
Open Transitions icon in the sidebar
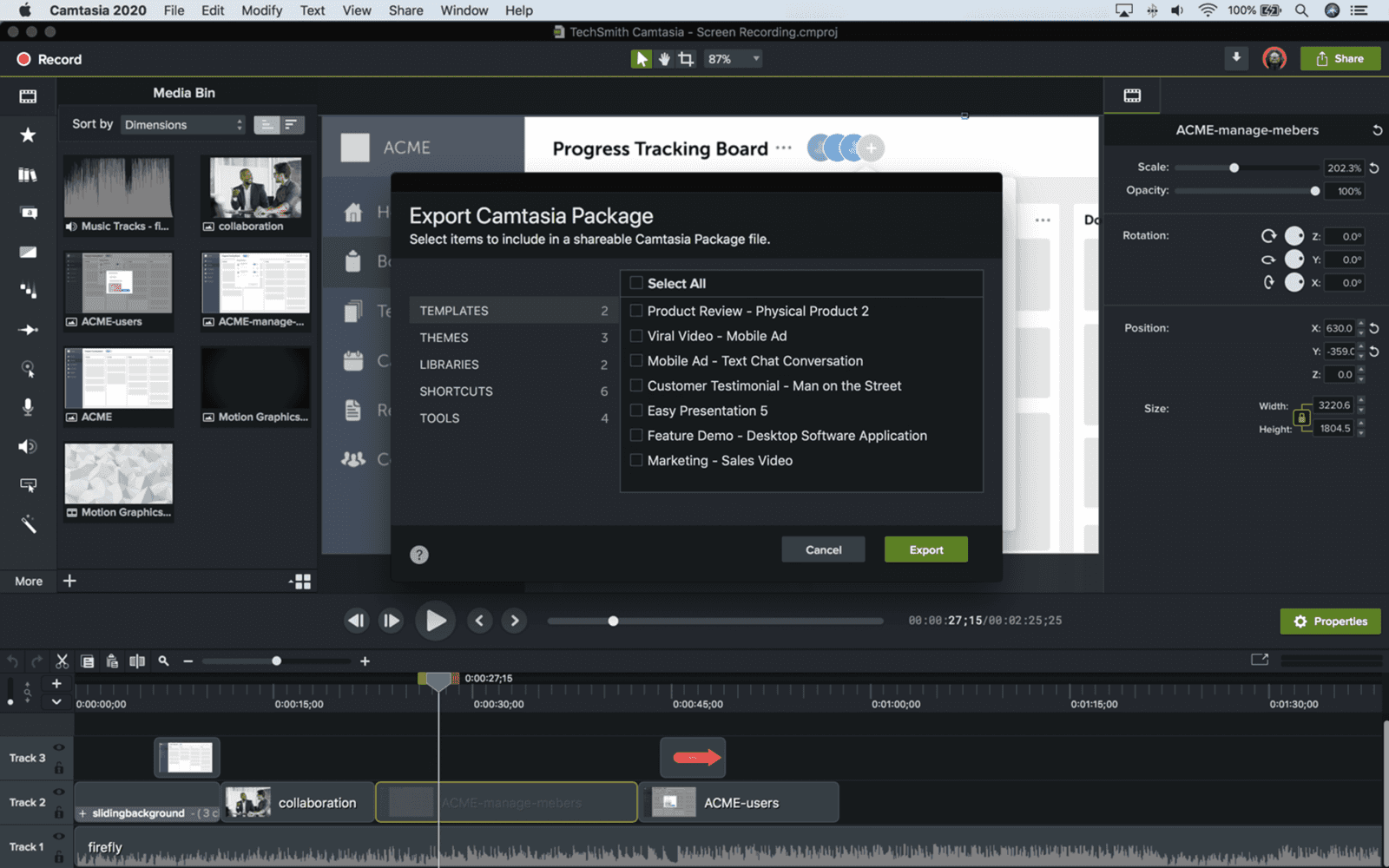[28, 252]
